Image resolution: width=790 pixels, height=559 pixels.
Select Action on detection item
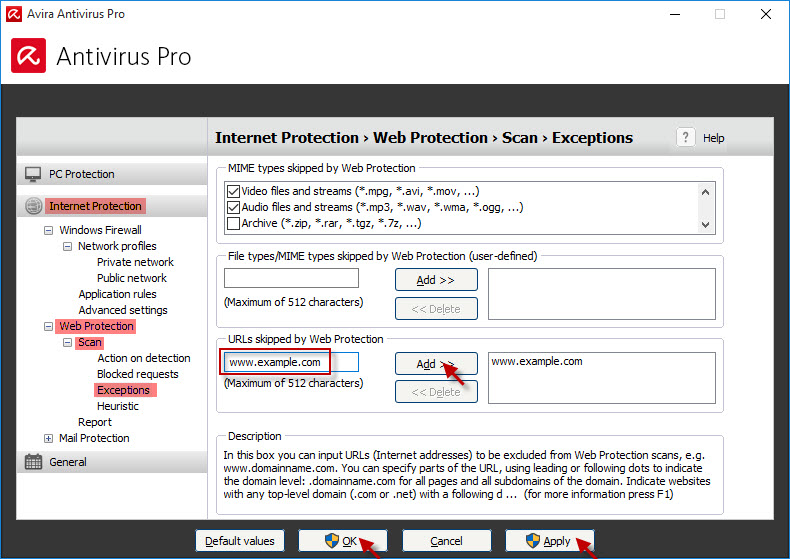click(x=144, y=358)
